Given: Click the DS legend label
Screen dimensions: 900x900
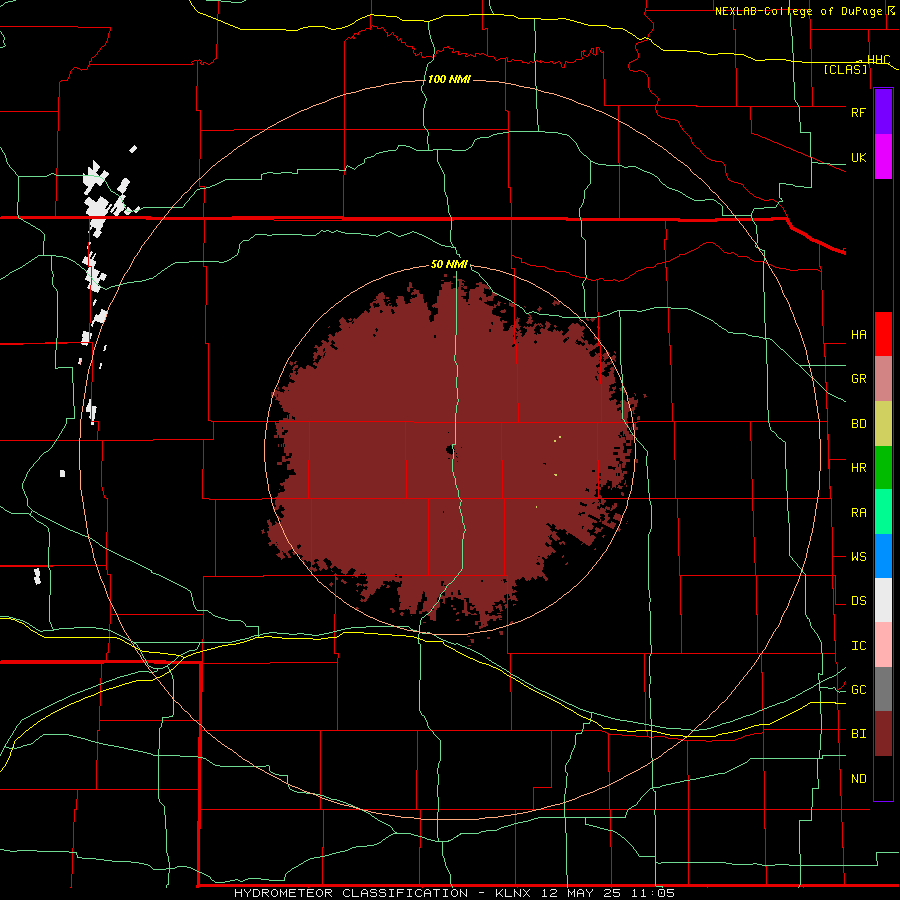Looking at the screenshot, I should pos(858,601).
